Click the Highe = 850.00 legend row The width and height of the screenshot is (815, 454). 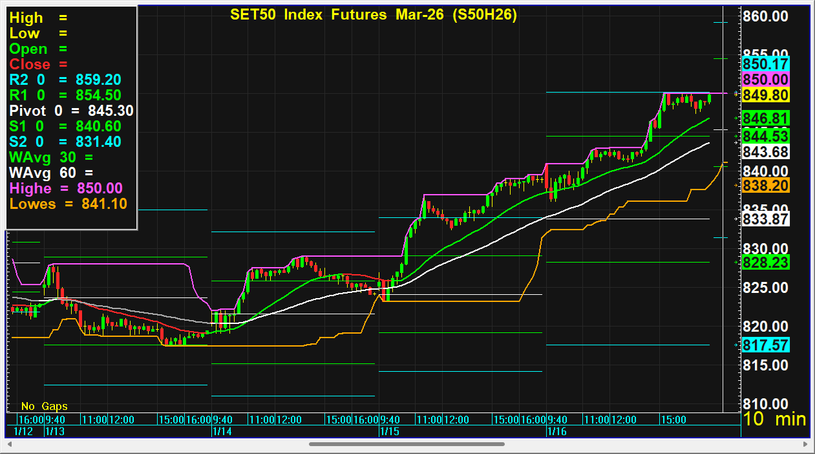coord(65,188)
